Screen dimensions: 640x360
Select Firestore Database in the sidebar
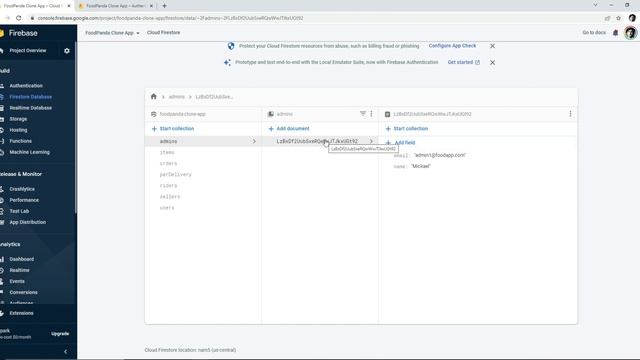tap(30, 97)
